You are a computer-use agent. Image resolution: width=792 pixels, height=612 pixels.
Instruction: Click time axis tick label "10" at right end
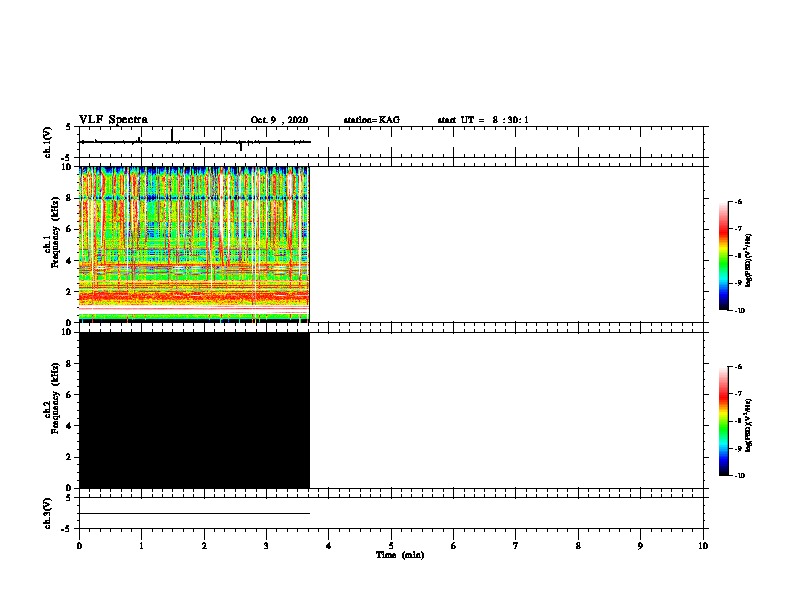(703, 546)
